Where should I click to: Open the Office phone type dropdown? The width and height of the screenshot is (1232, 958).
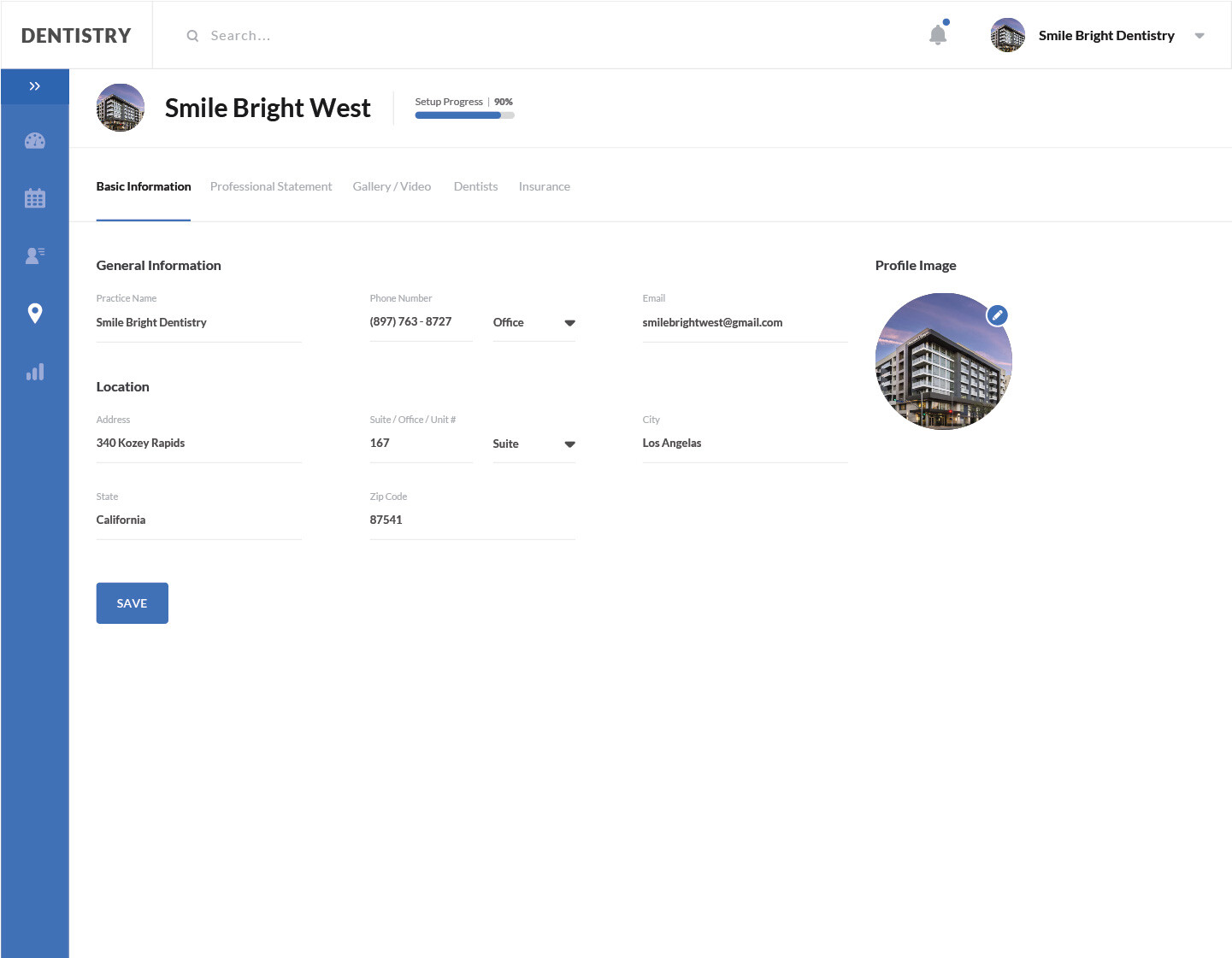(533, 322)
